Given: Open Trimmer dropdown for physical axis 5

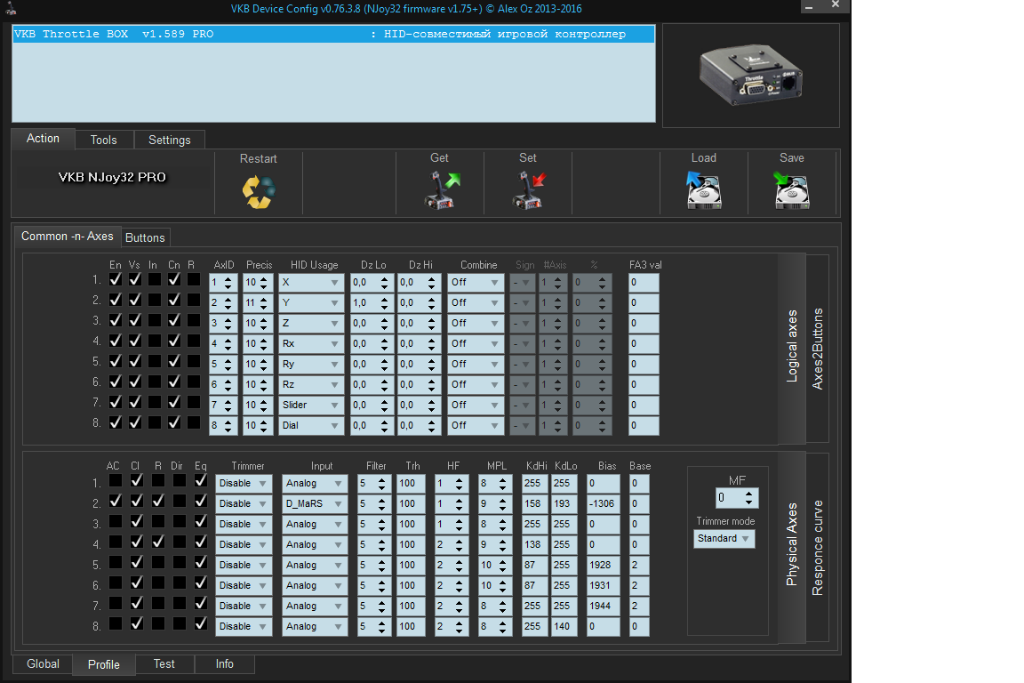Looking at the screenshot, I should click(x=244, y=565).
